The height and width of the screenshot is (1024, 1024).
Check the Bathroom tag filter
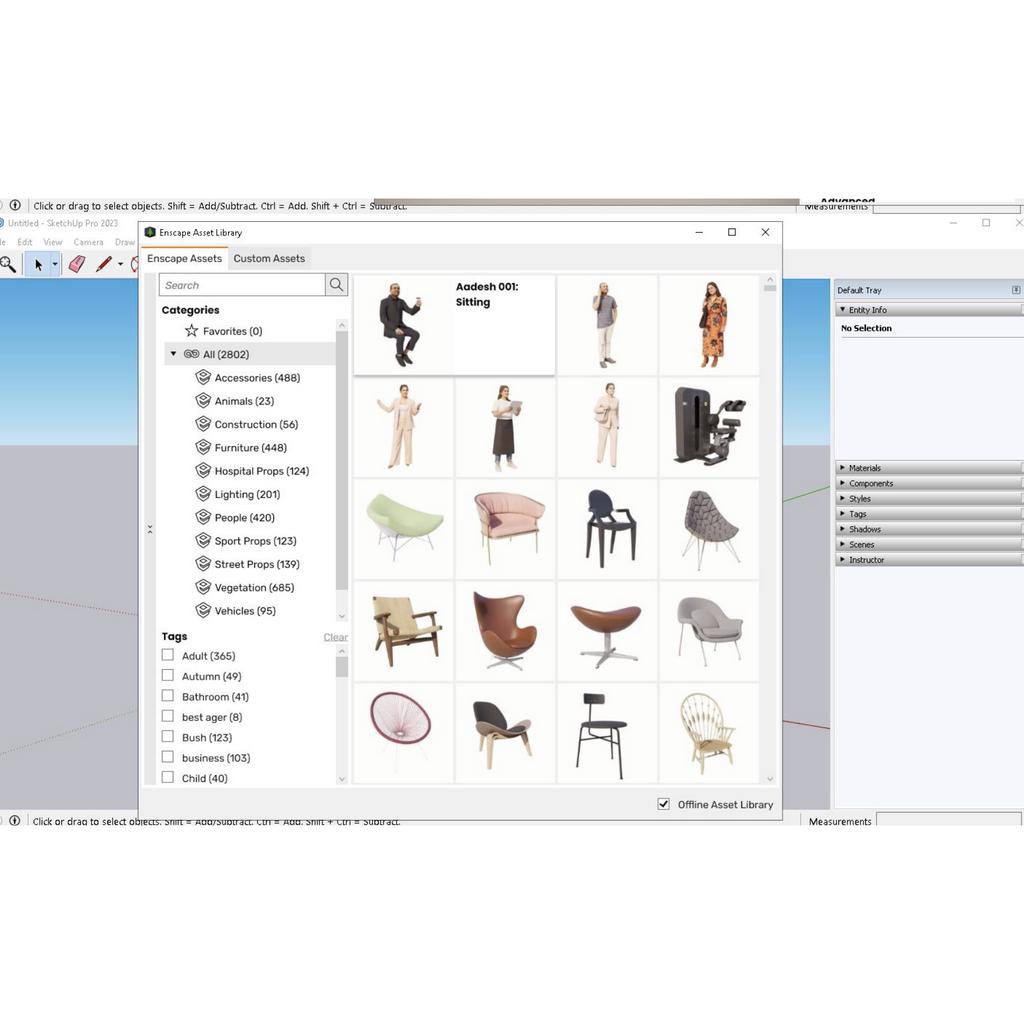click(x=168, y=696)
